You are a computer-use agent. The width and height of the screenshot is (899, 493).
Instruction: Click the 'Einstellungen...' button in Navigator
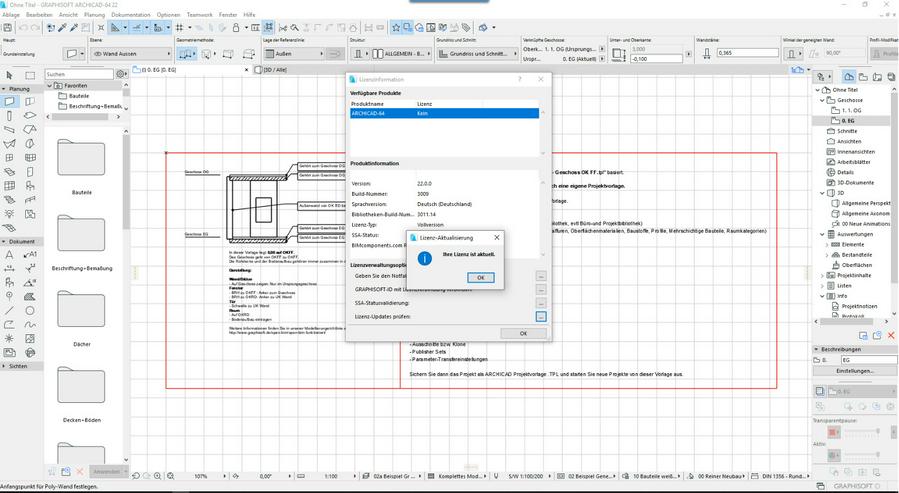854,371
